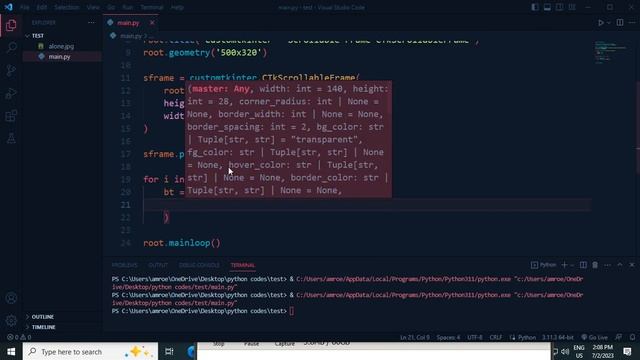Open errors and warnings status item
The image size is (640, 360).
click(x=19, y=337)
